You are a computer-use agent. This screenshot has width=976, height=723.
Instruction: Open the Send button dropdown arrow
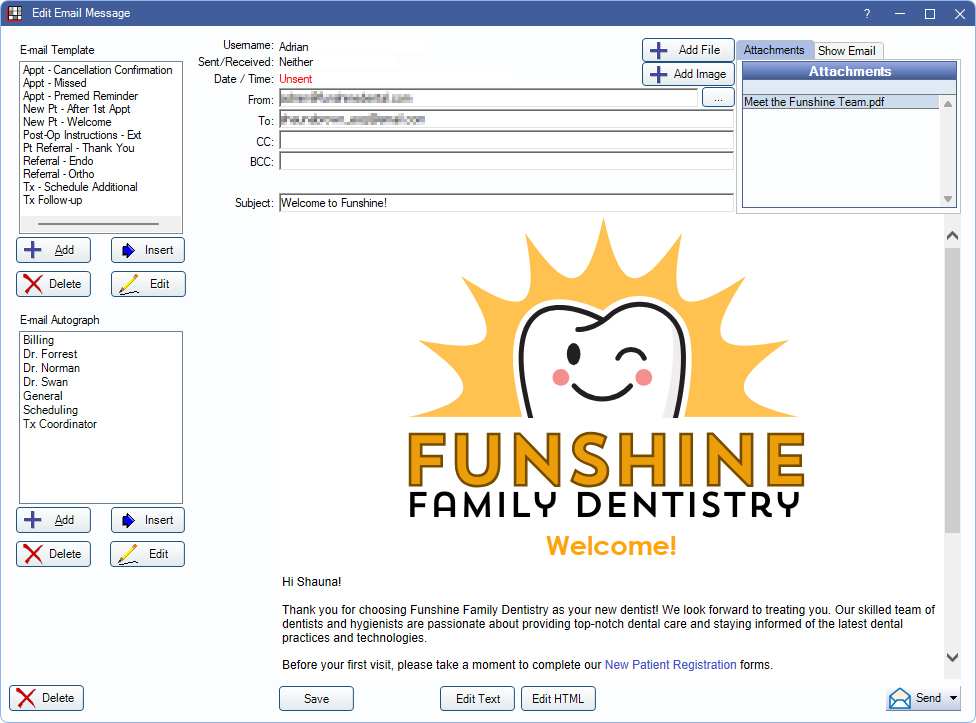954,698
